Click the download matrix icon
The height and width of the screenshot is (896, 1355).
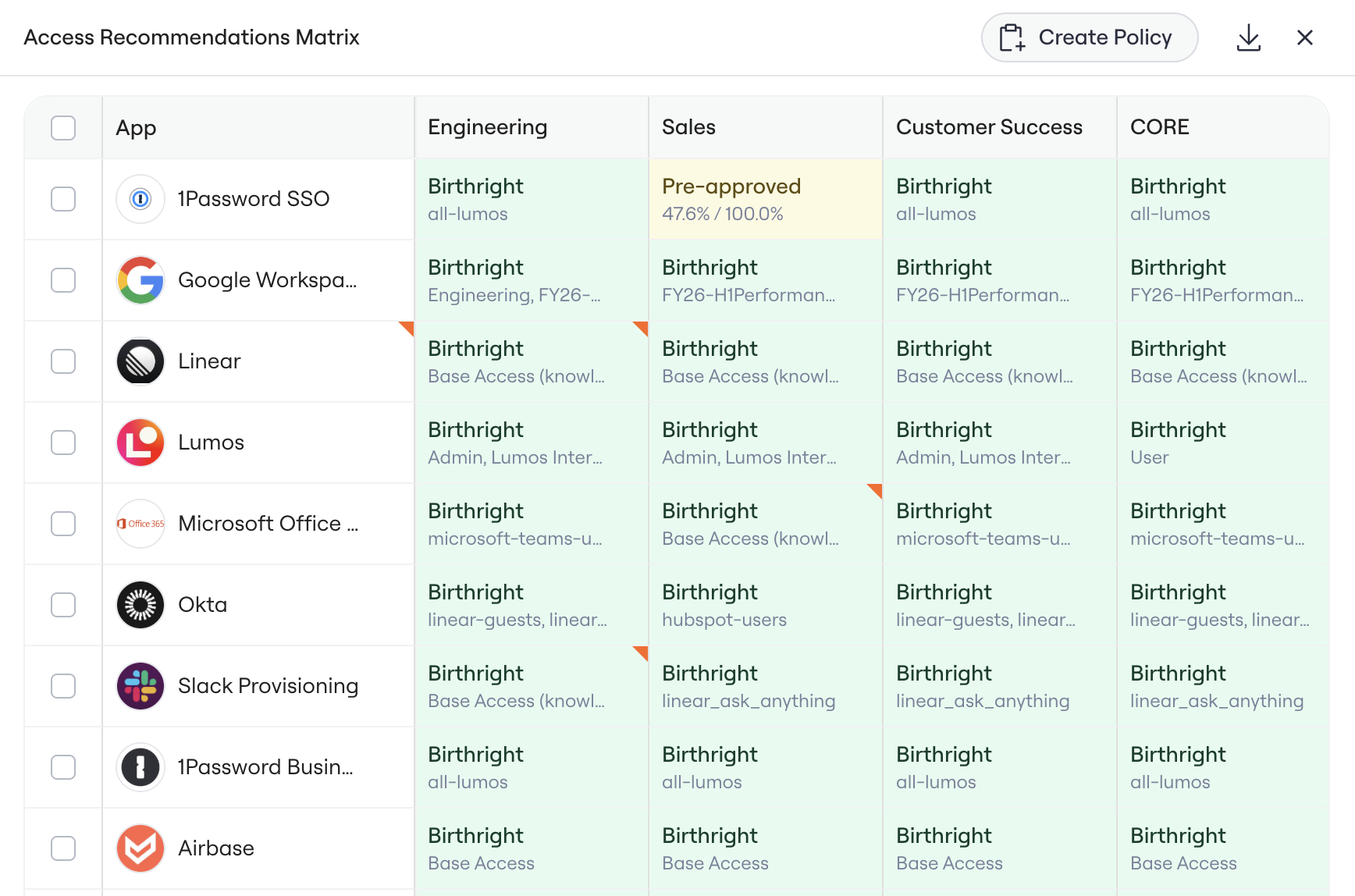1249,37
